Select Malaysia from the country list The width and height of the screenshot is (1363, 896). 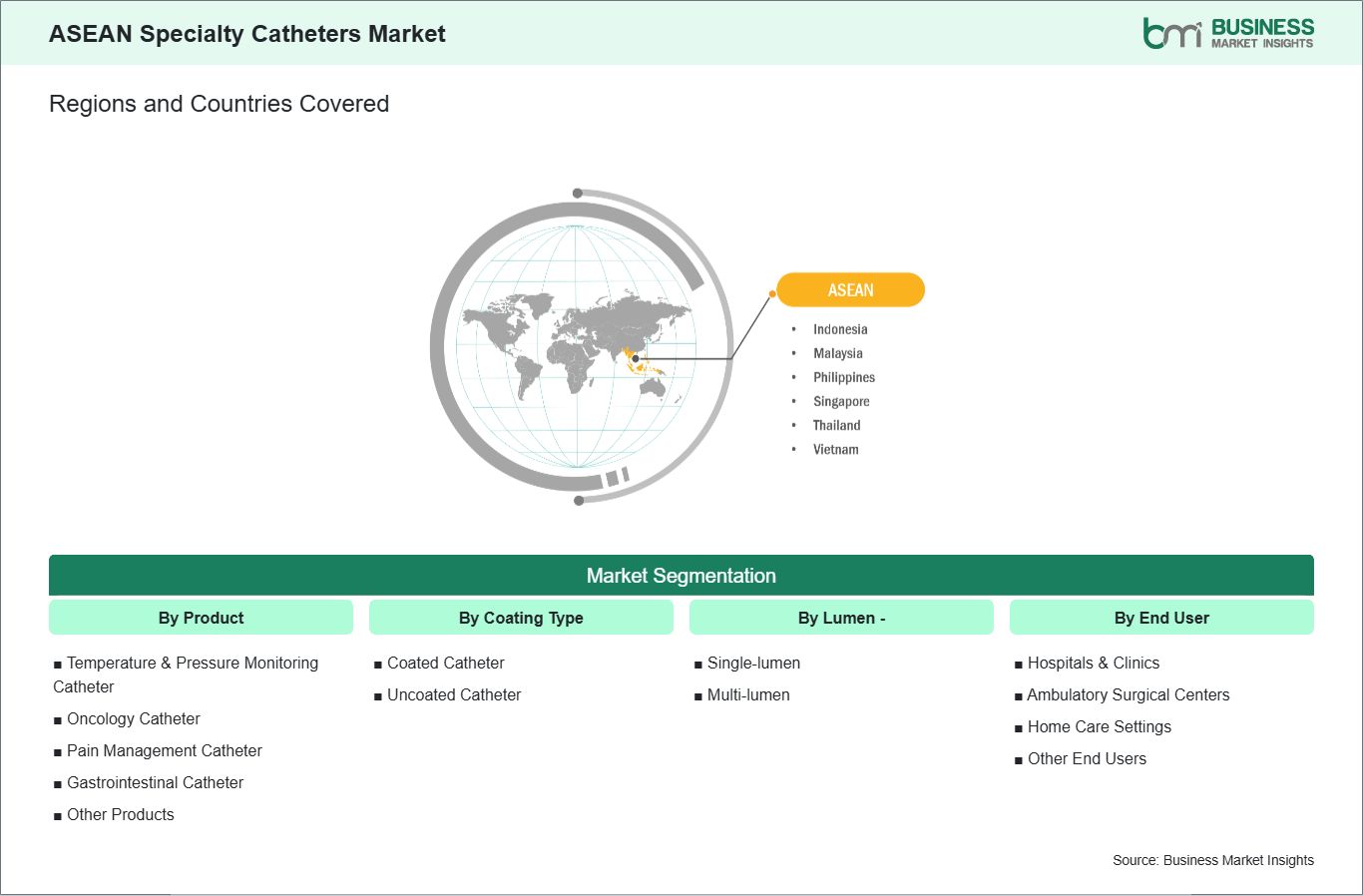837,353
